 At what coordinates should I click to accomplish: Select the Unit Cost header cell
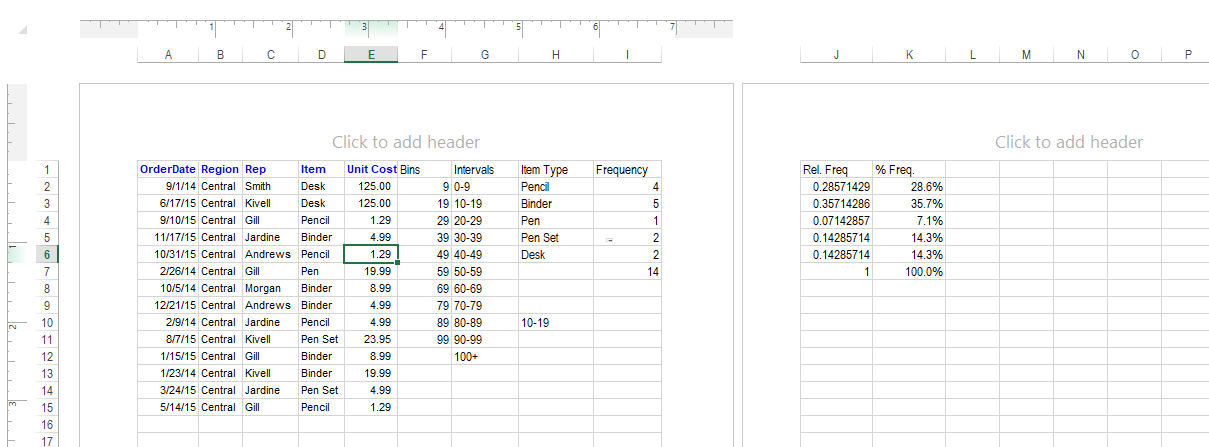(x=371, y=170)
